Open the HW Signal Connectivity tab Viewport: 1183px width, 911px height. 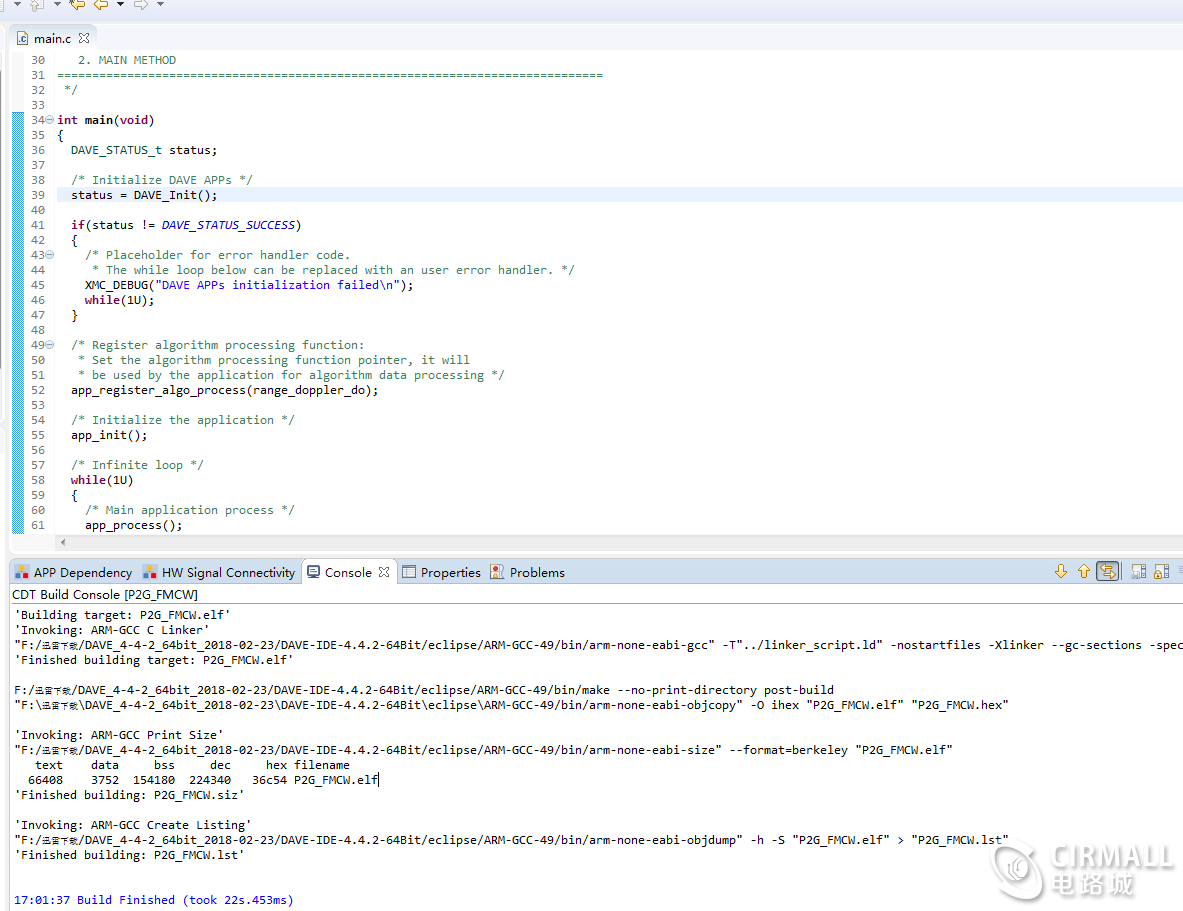click(219, 573)
